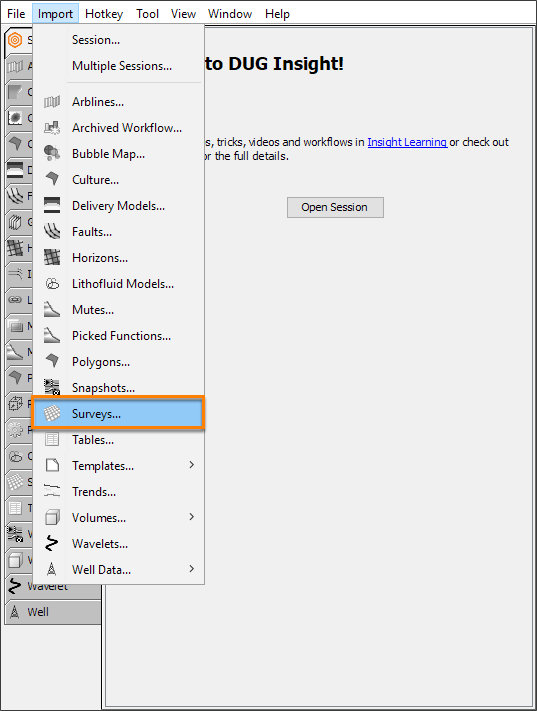Viewport: 537px width, 711px height.
Task: Select Surveys... import option
Action: point(118,414)
